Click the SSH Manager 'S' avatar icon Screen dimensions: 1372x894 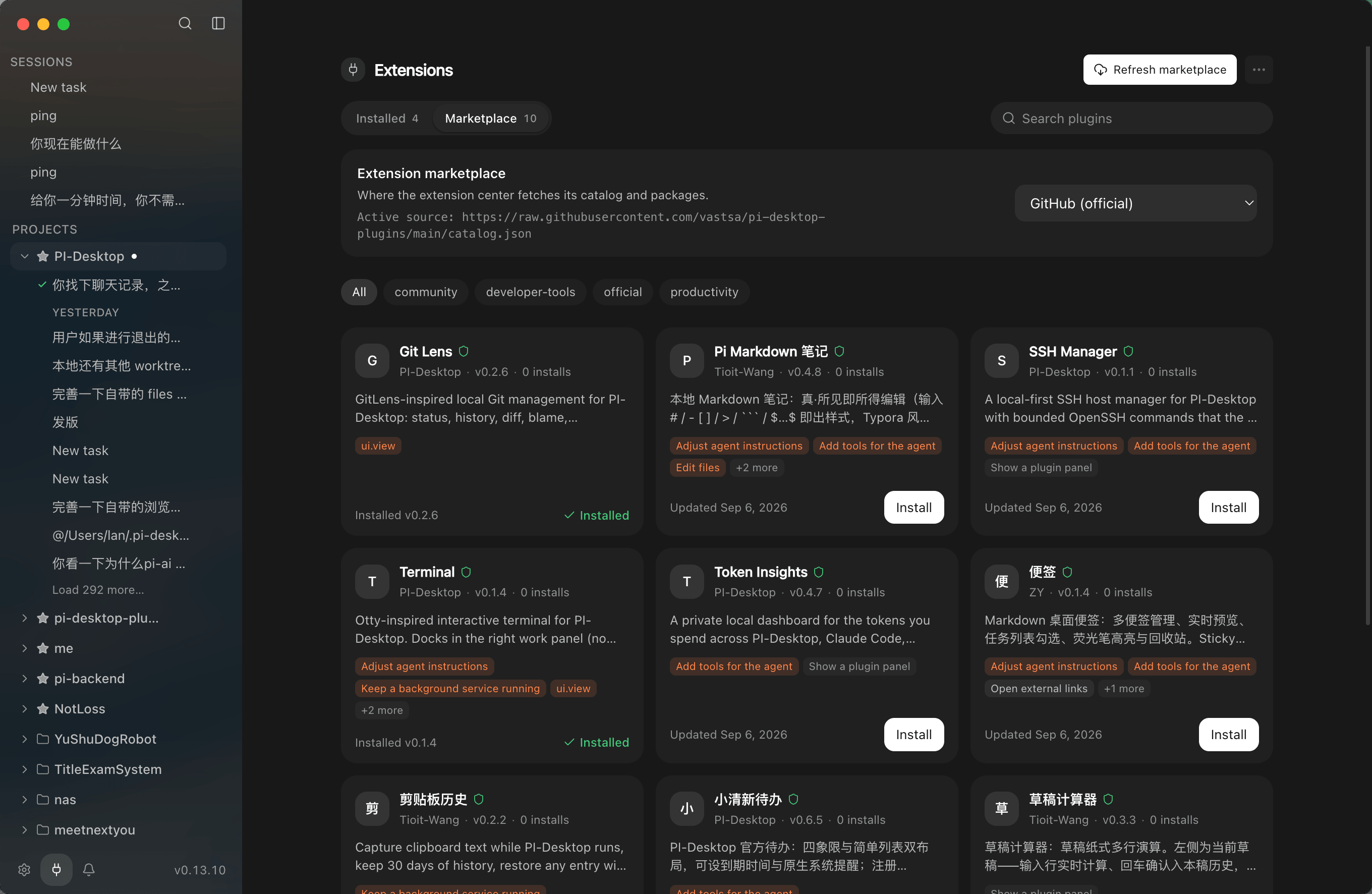1001,361
